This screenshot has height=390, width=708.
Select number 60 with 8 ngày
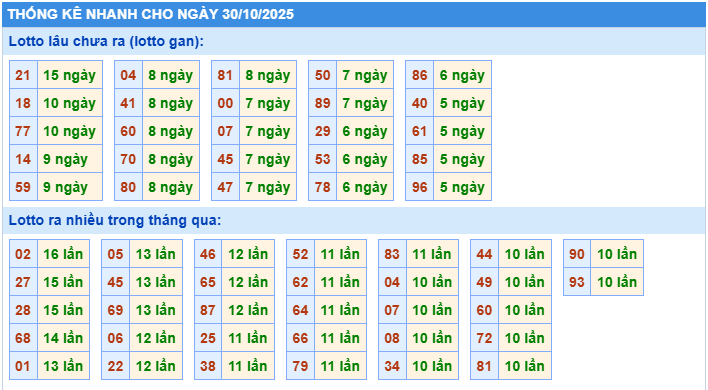(x=128, y=131)
